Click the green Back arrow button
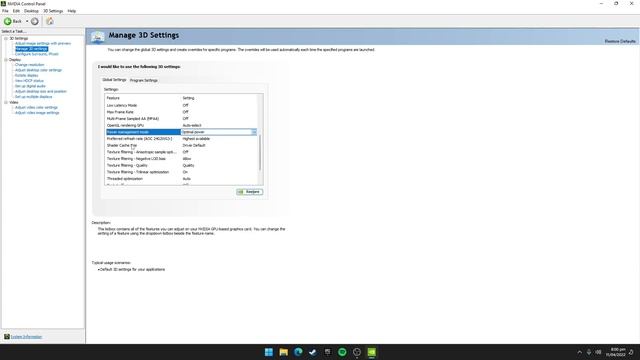This screenshot has width=640, height=360. 8,21
